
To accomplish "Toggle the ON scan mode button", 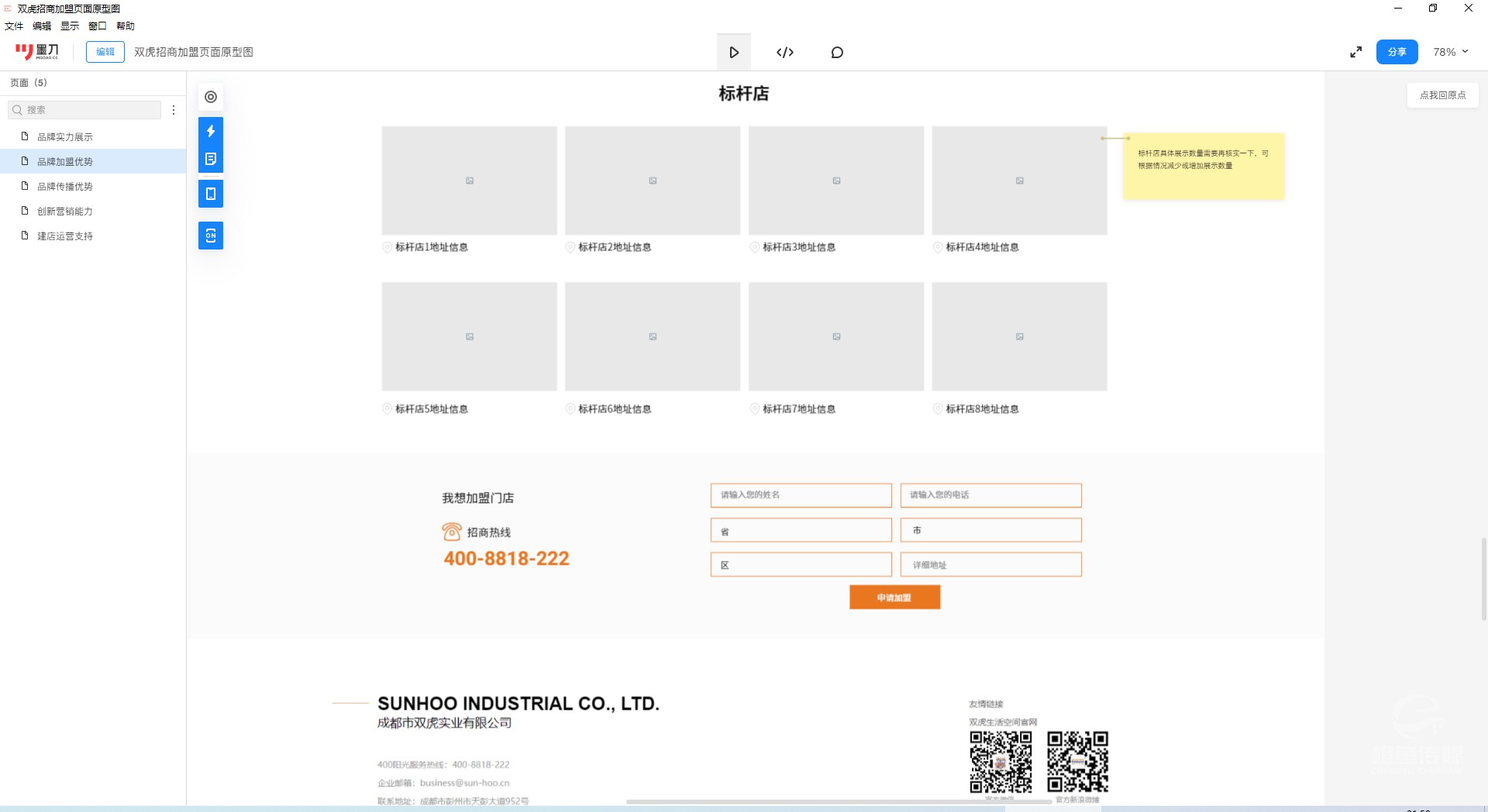I will (x=211, y=236).
